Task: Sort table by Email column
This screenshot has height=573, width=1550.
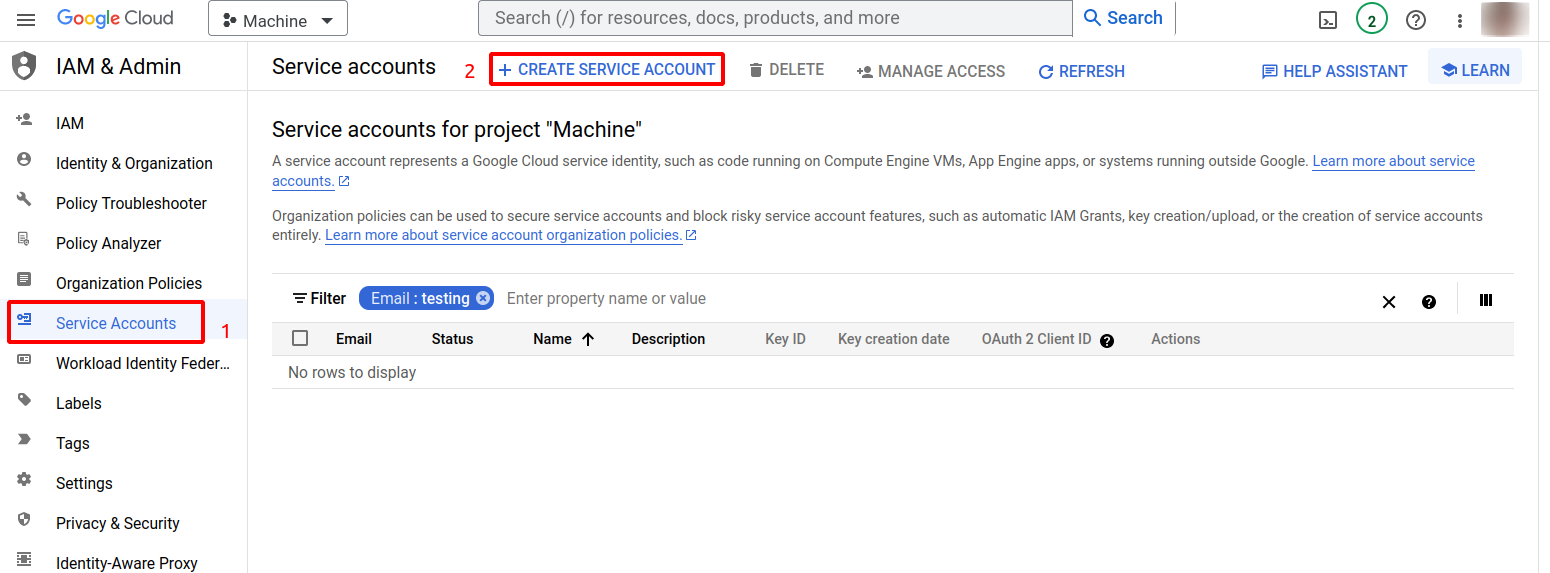Action: 354,339
